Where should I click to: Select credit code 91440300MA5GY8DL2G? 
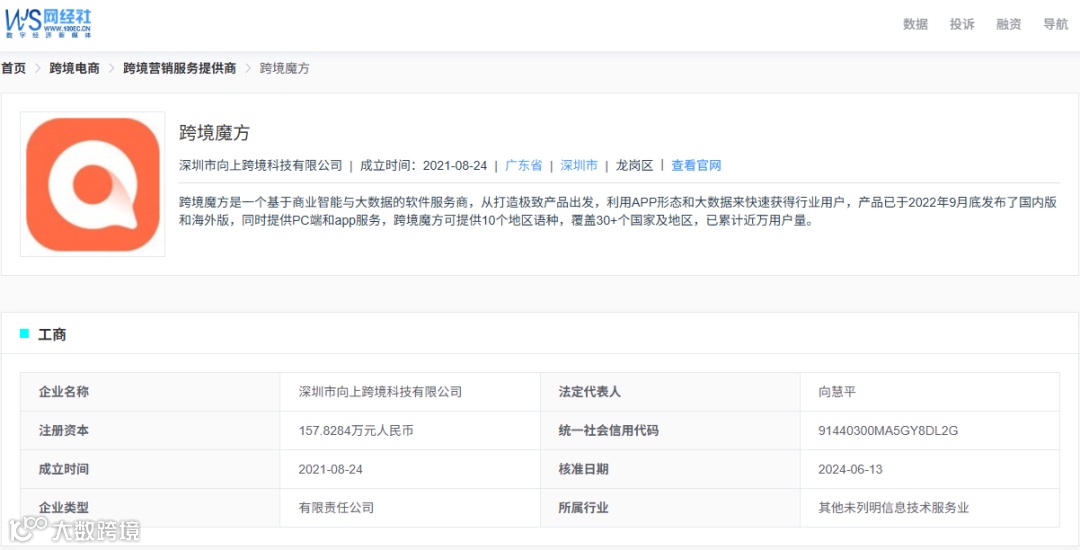pyautogui.click(x=889, y=431)
